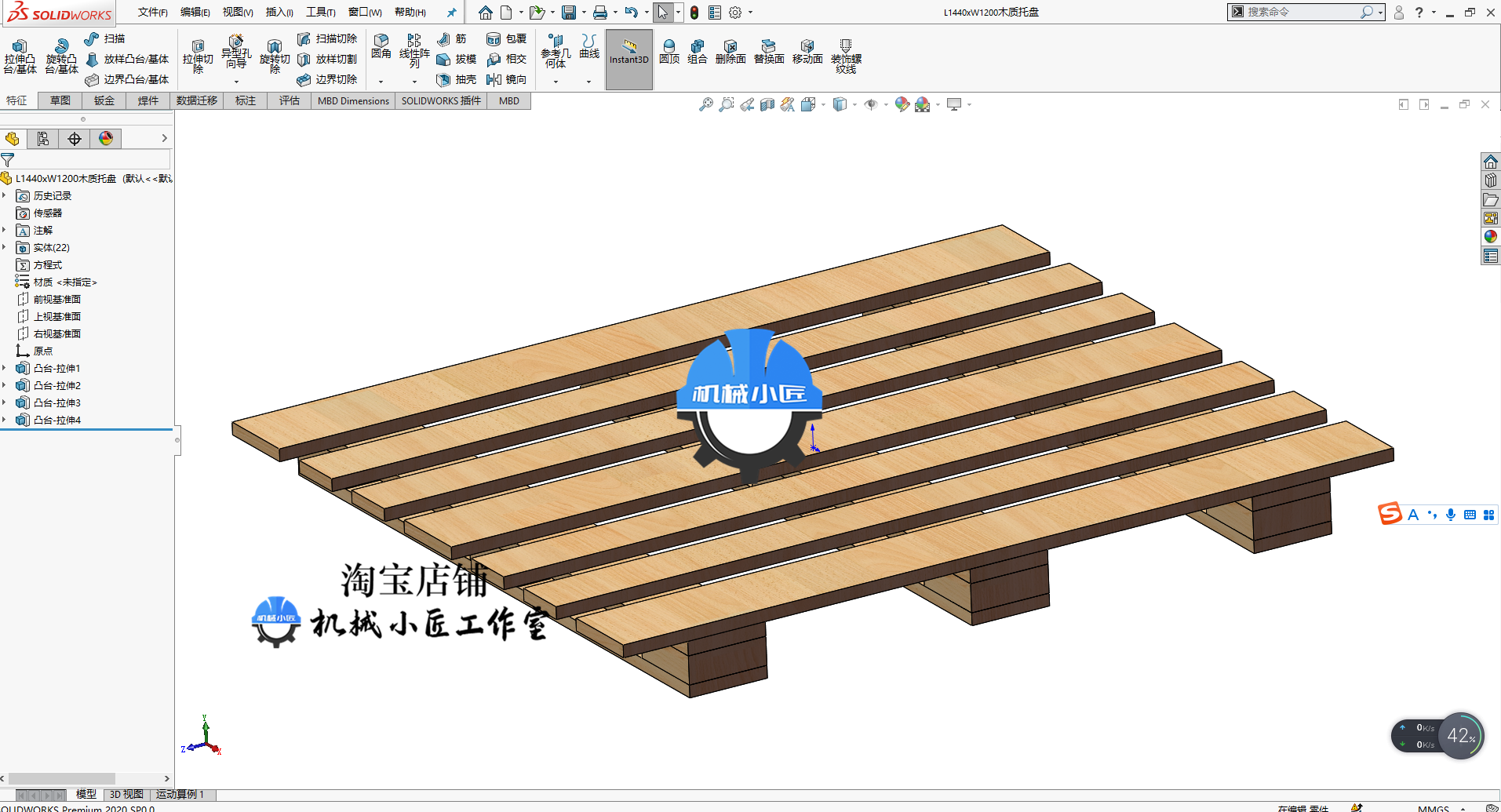Screen dimensions: 1501x812
Task: Choose the Move Face (移动面) tool
Action: pyautogui.click(x=807, y=52)
